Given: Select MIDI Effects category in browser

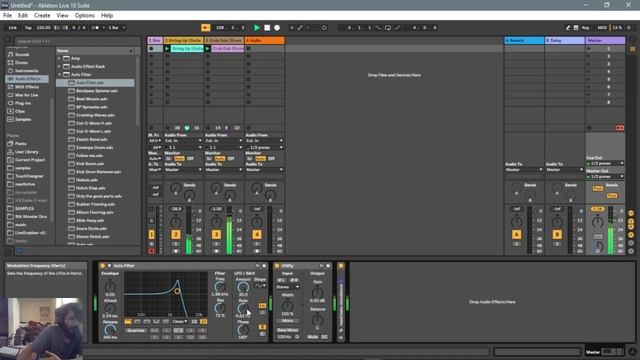Looking at the screenshot, I should (27, 87).
